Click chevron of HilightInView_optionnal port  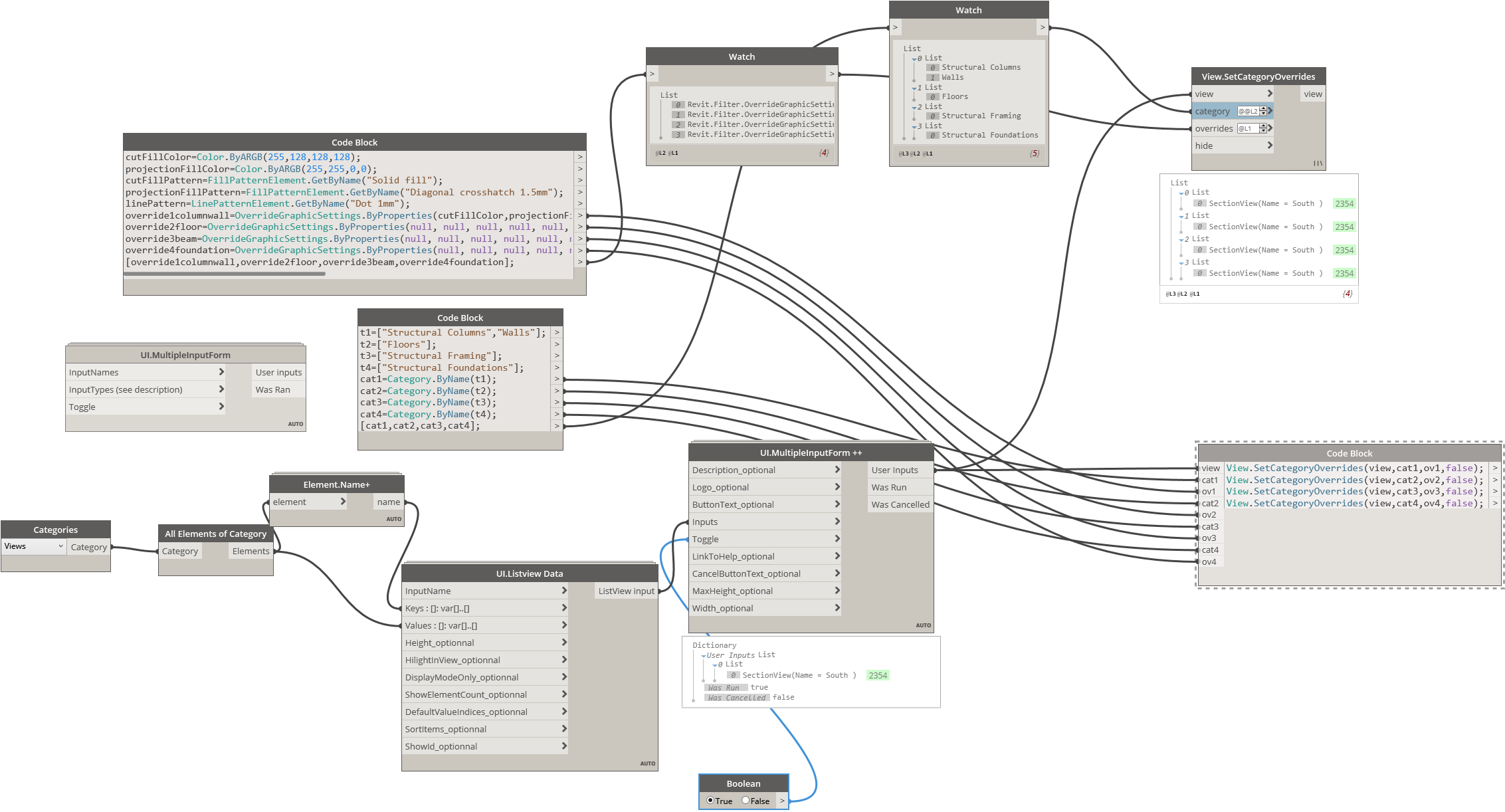(x=564, y=660)
